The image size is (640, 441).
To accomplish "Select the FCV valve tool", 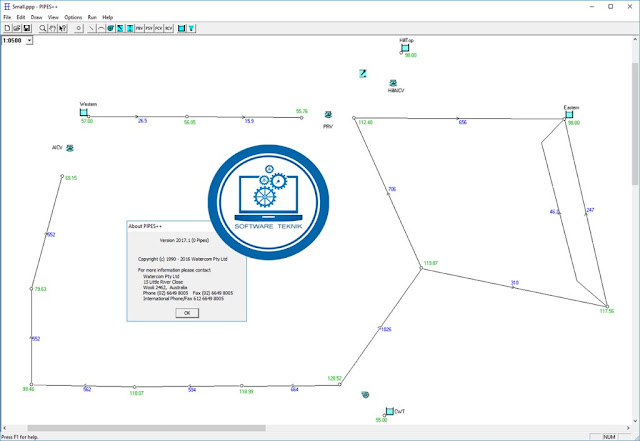I will click(159, 28).
